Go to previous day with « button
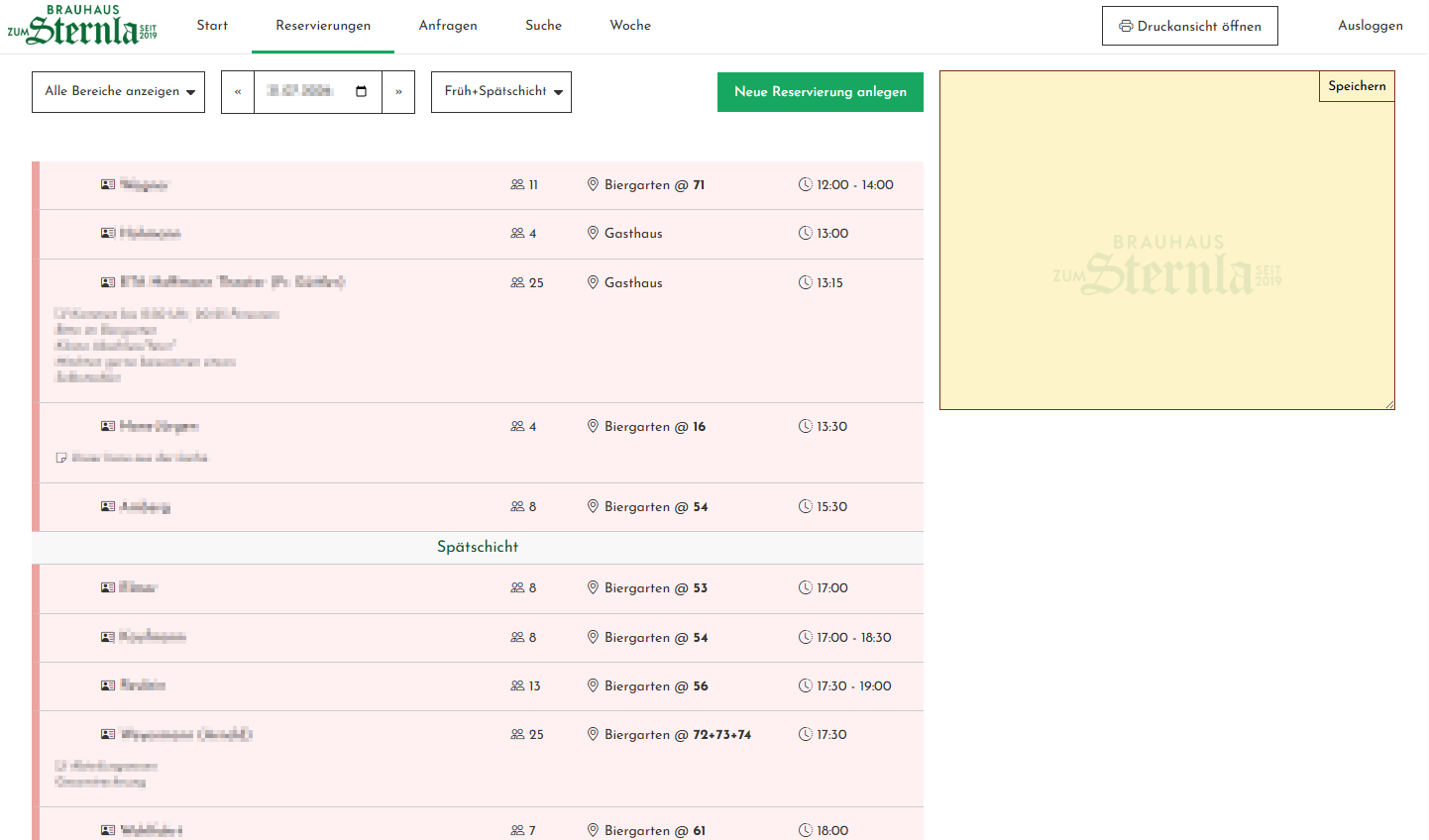1429x840 pixels. [x=238, y=92]
